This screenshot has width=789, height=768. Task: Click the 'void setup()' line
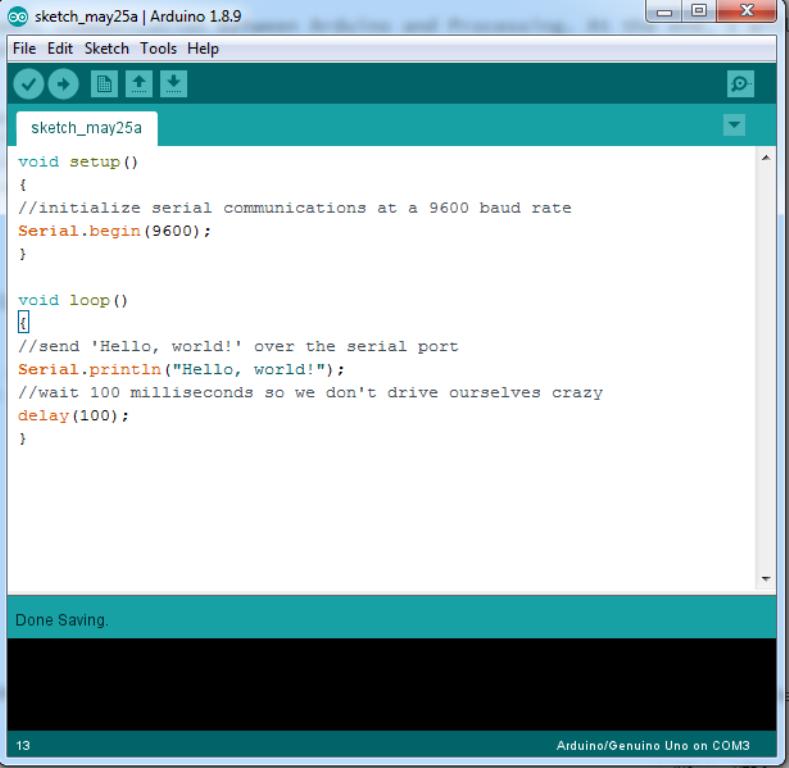[x=78, y=162]
